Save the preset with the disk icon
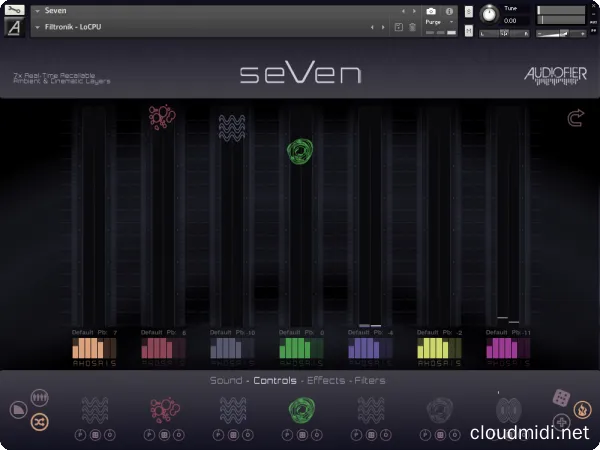The image size is (600, 450). pyautogui.click(x=398, y=27)
